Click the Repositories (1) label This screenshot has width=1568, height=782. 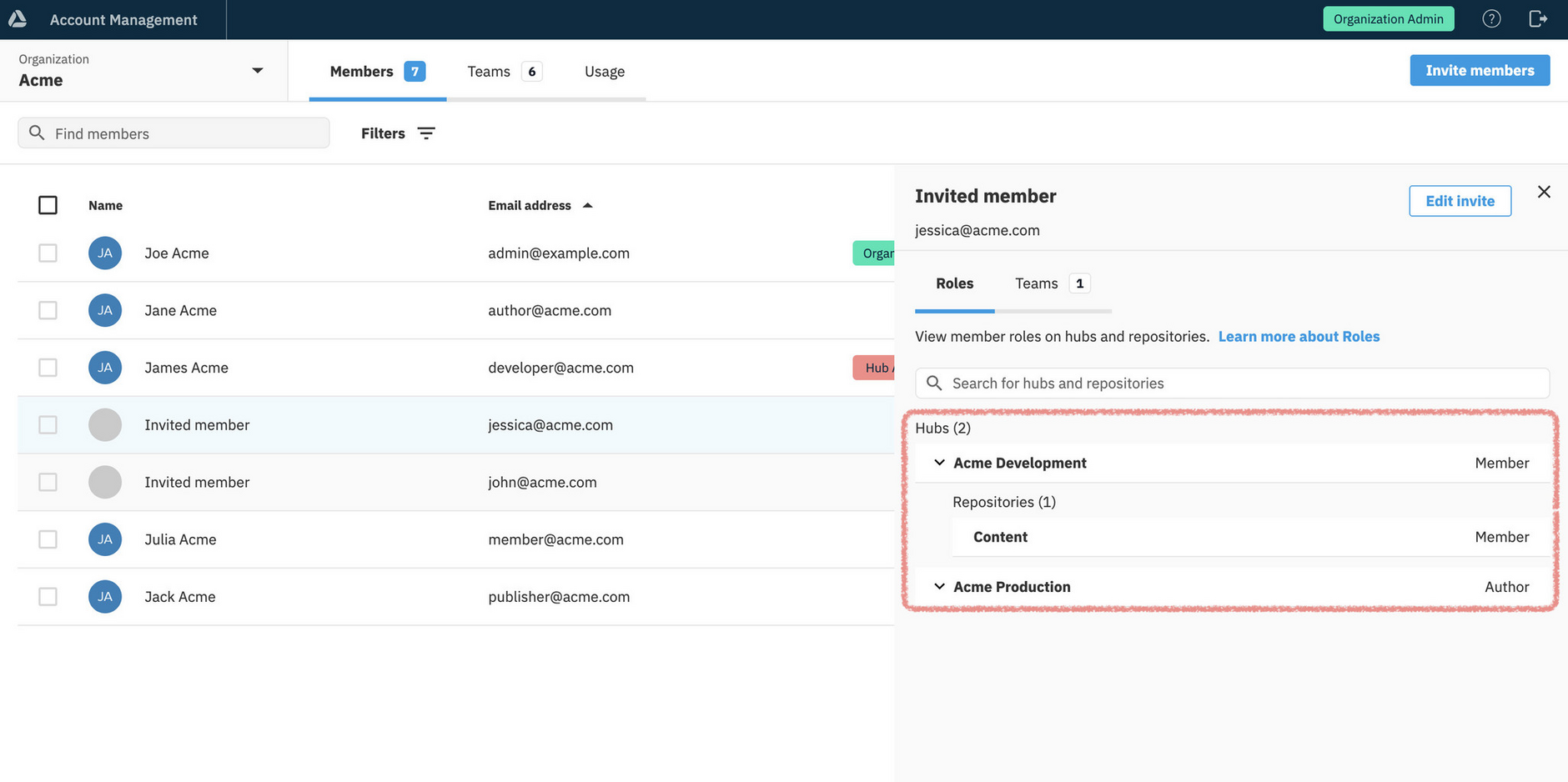(1004, 502)
